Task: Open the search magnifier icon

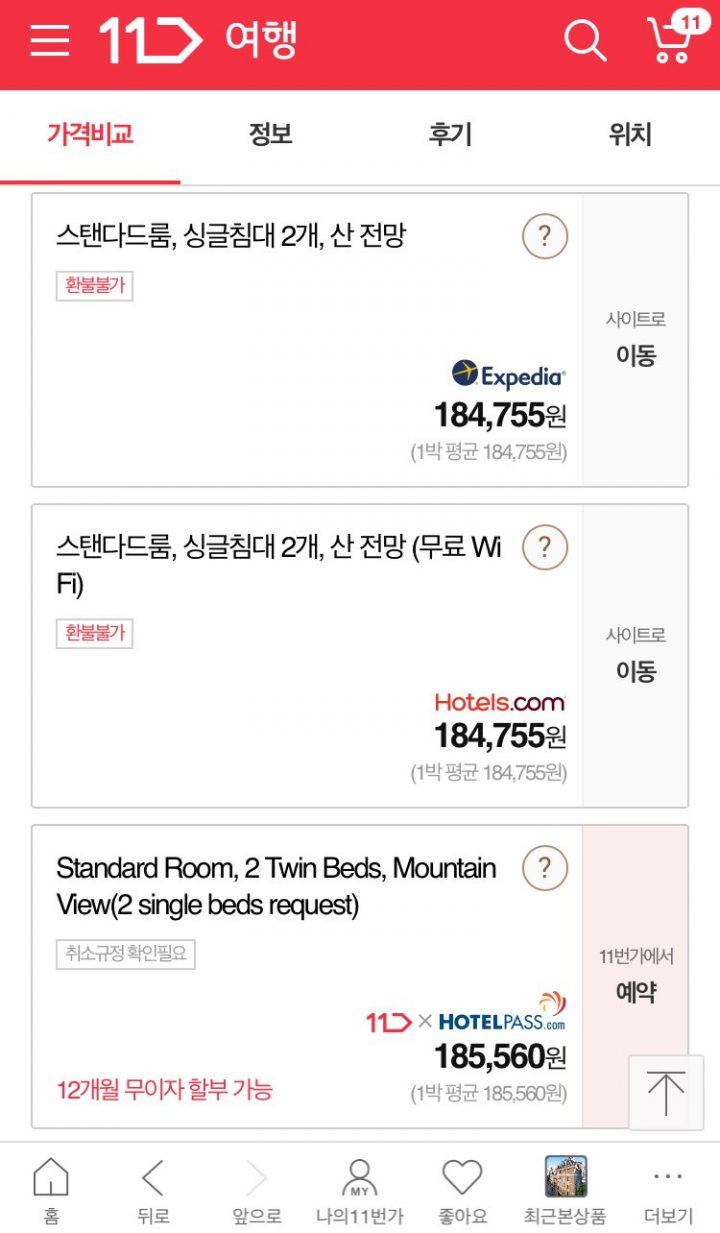Action: 584,41
